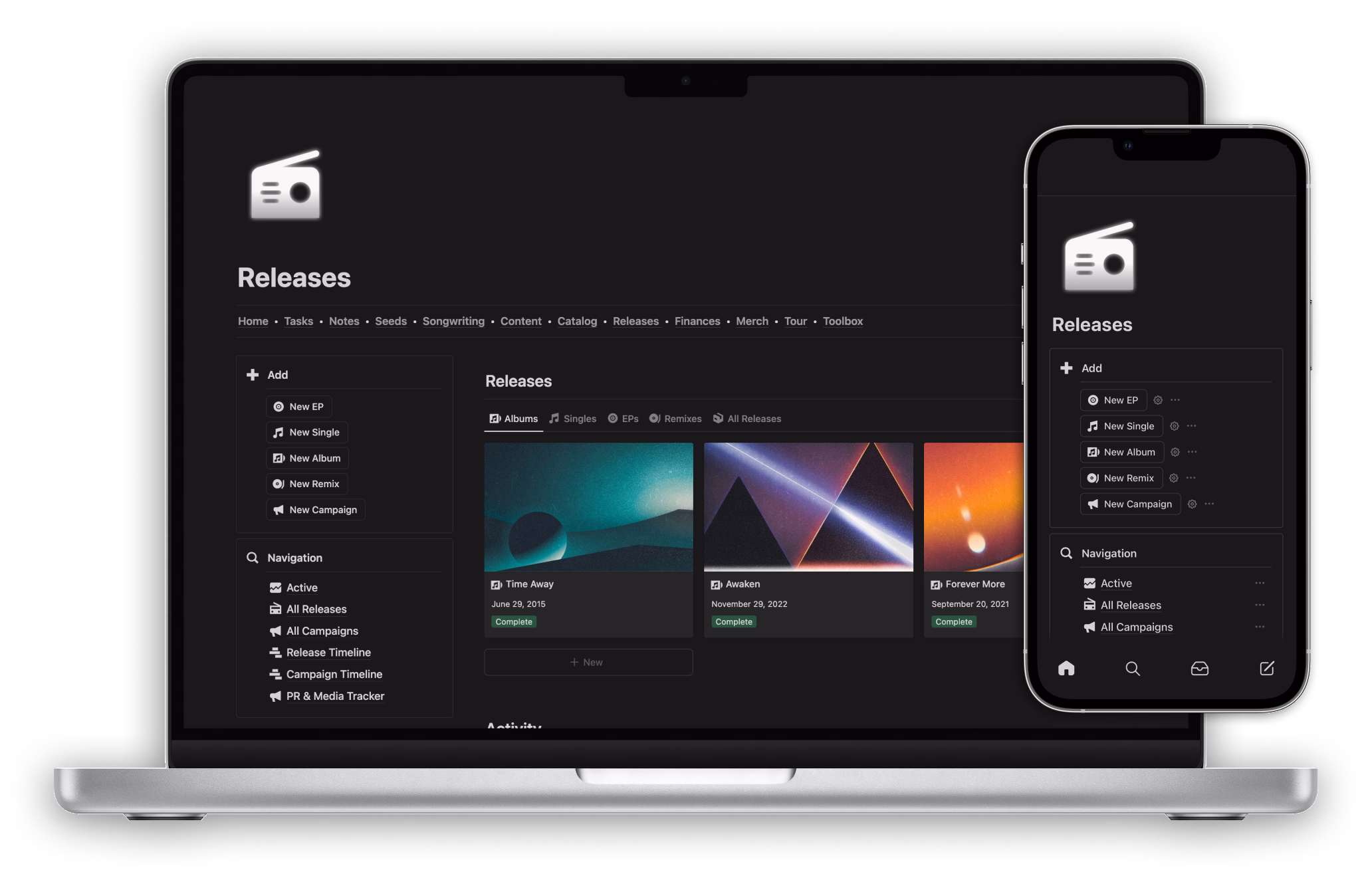Open the Toolbox link in the top navigation
Viewport: 1372px width, 872px height.
(x=843, y=321)
